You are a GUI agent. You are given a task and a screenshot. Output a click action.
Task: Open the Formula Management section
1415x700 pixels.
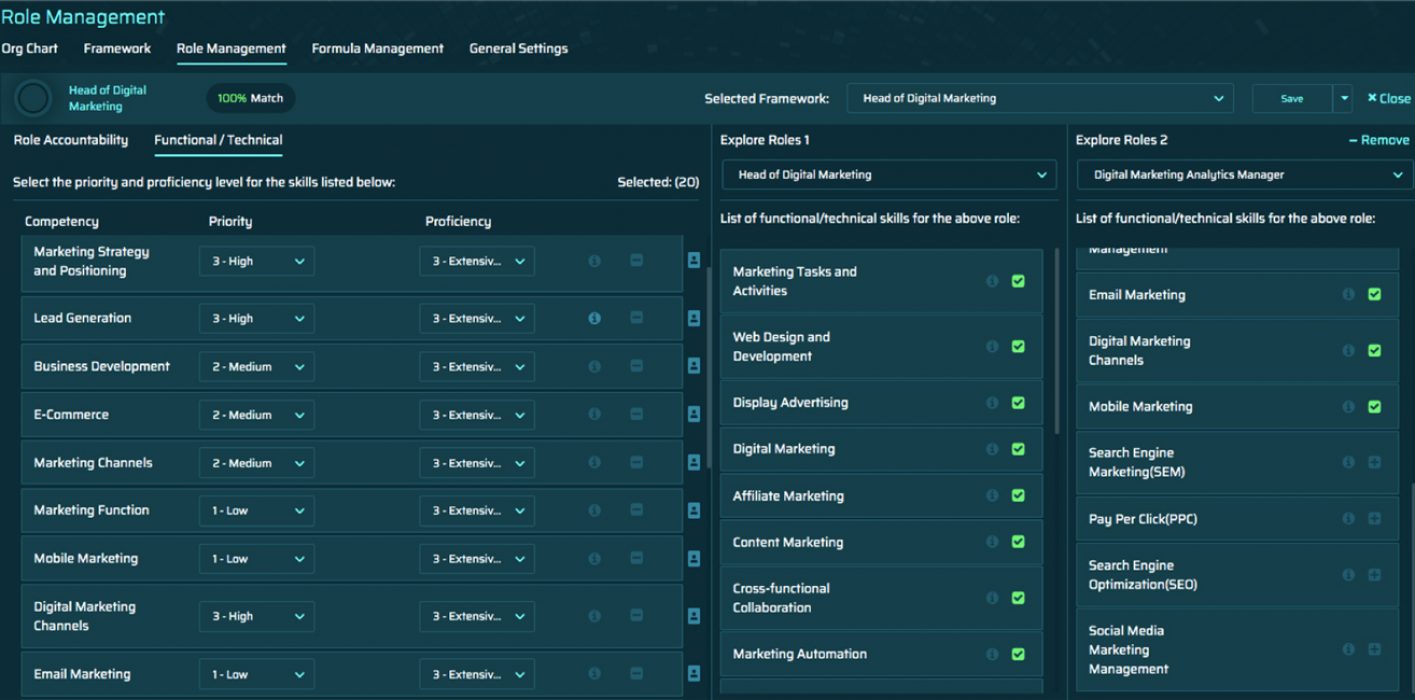(377, 48)
